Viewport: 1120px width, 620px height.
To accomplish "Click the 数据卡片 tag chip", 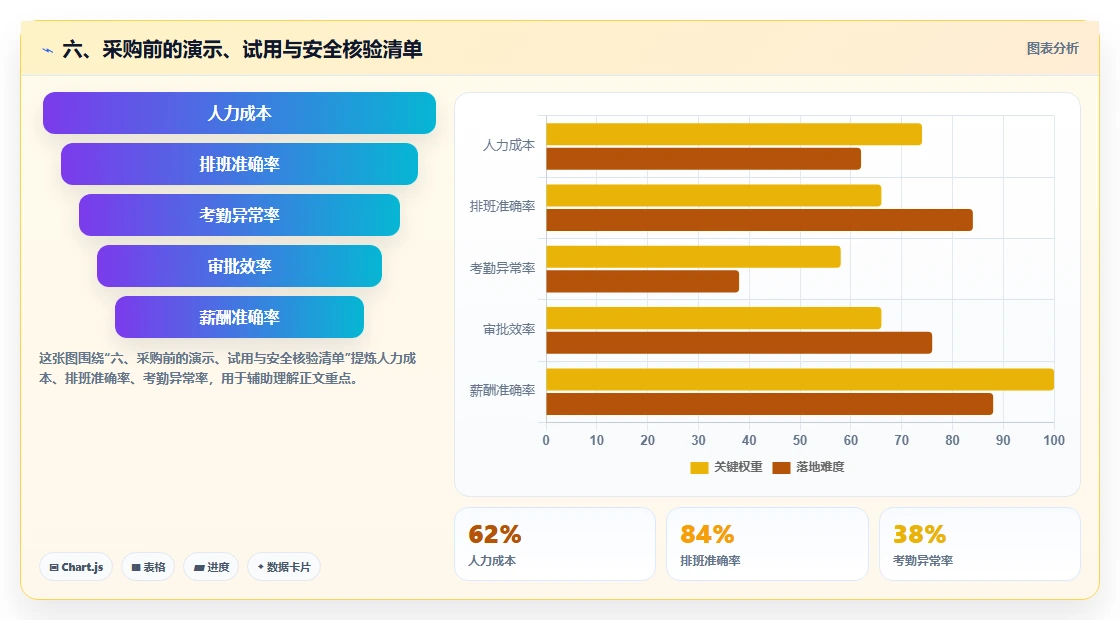I will click(x=284, y=567).
